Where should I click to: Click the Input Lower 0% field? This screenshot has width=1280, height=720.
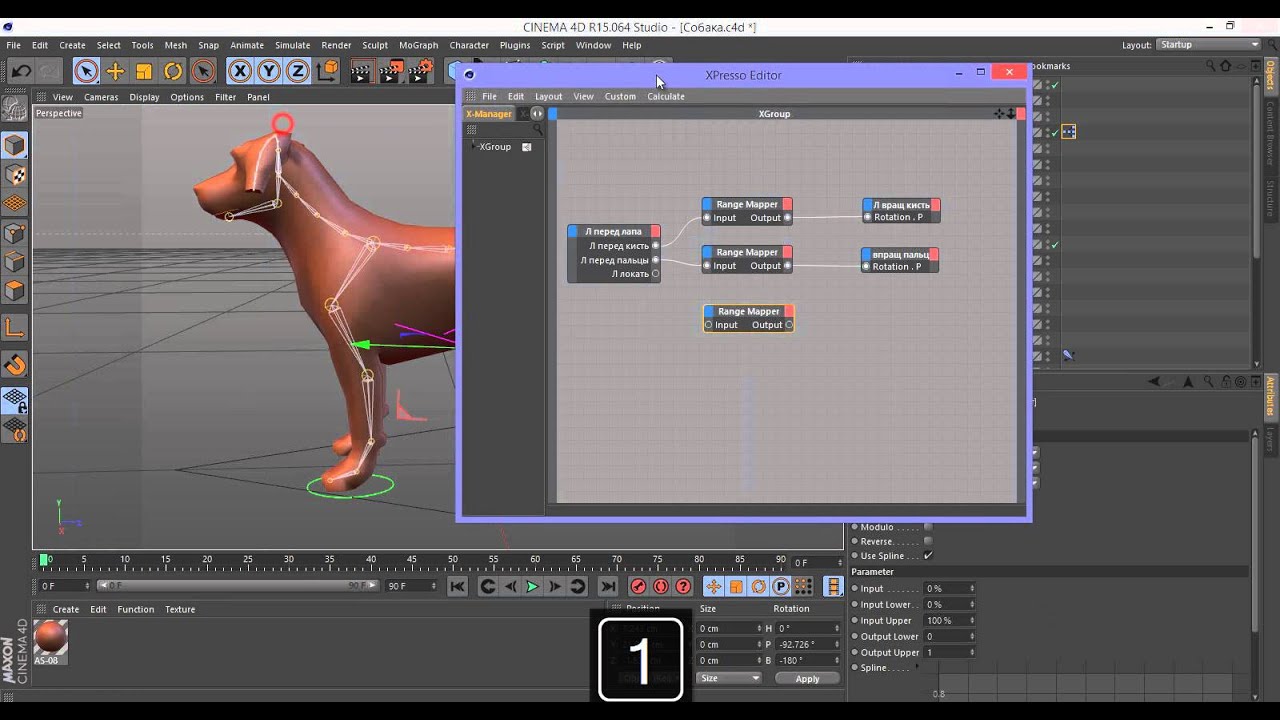[950, 604]
